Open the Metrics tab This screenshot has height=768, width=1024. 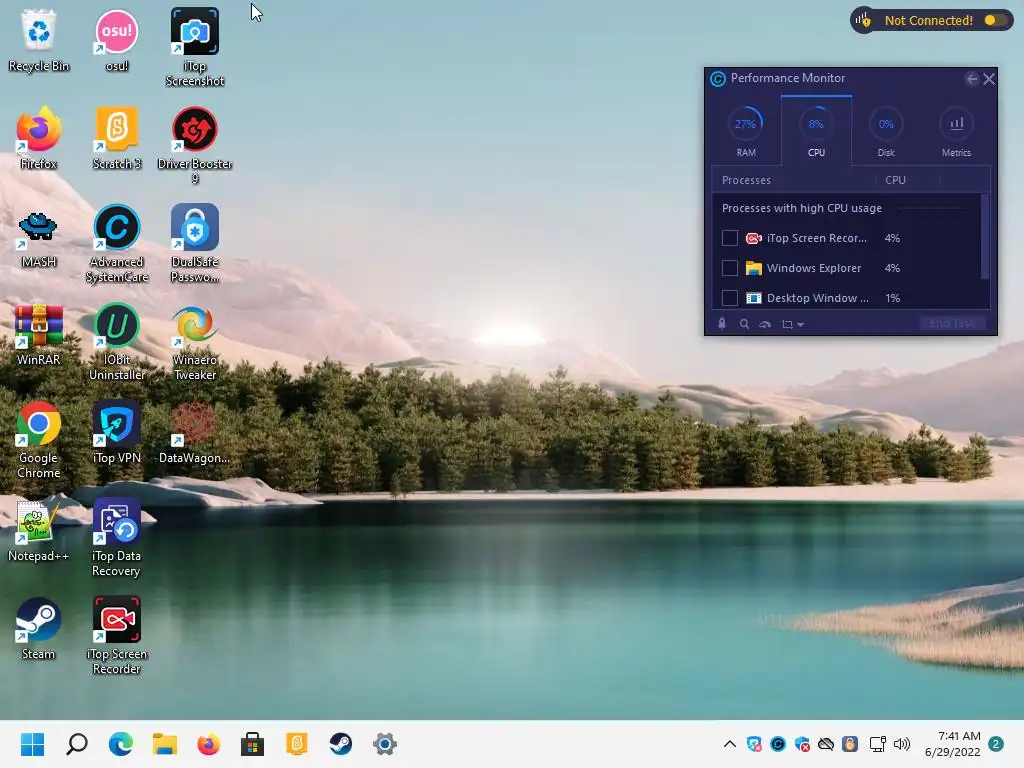point(956,132)
